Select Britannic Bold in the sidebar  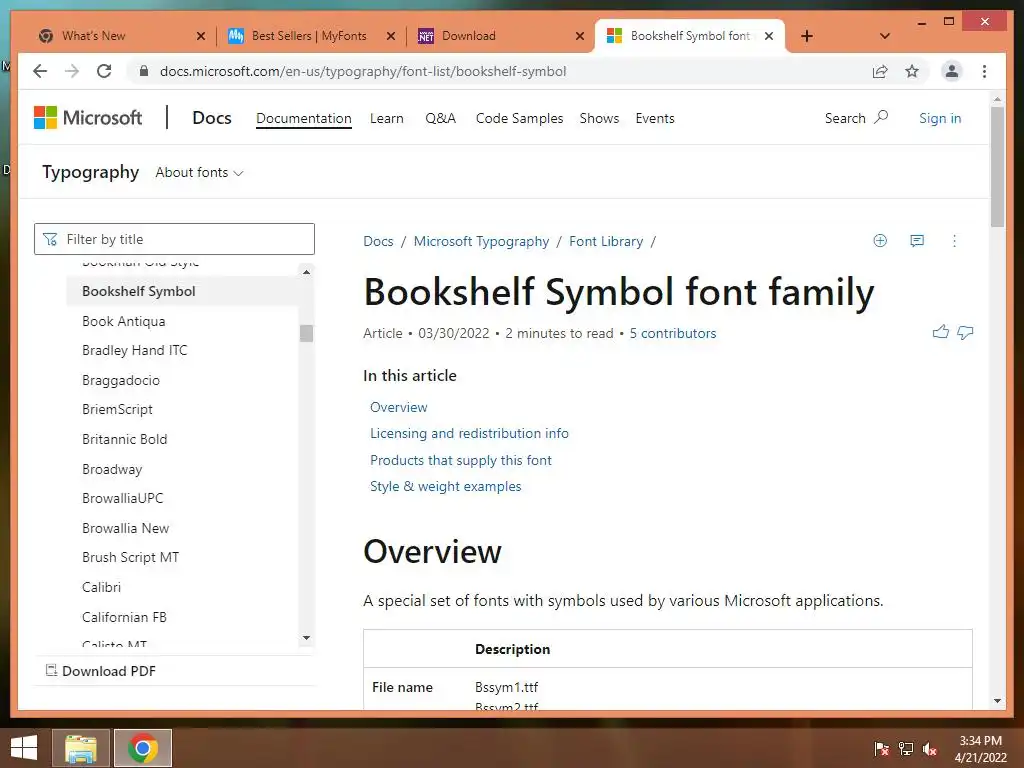125,439
